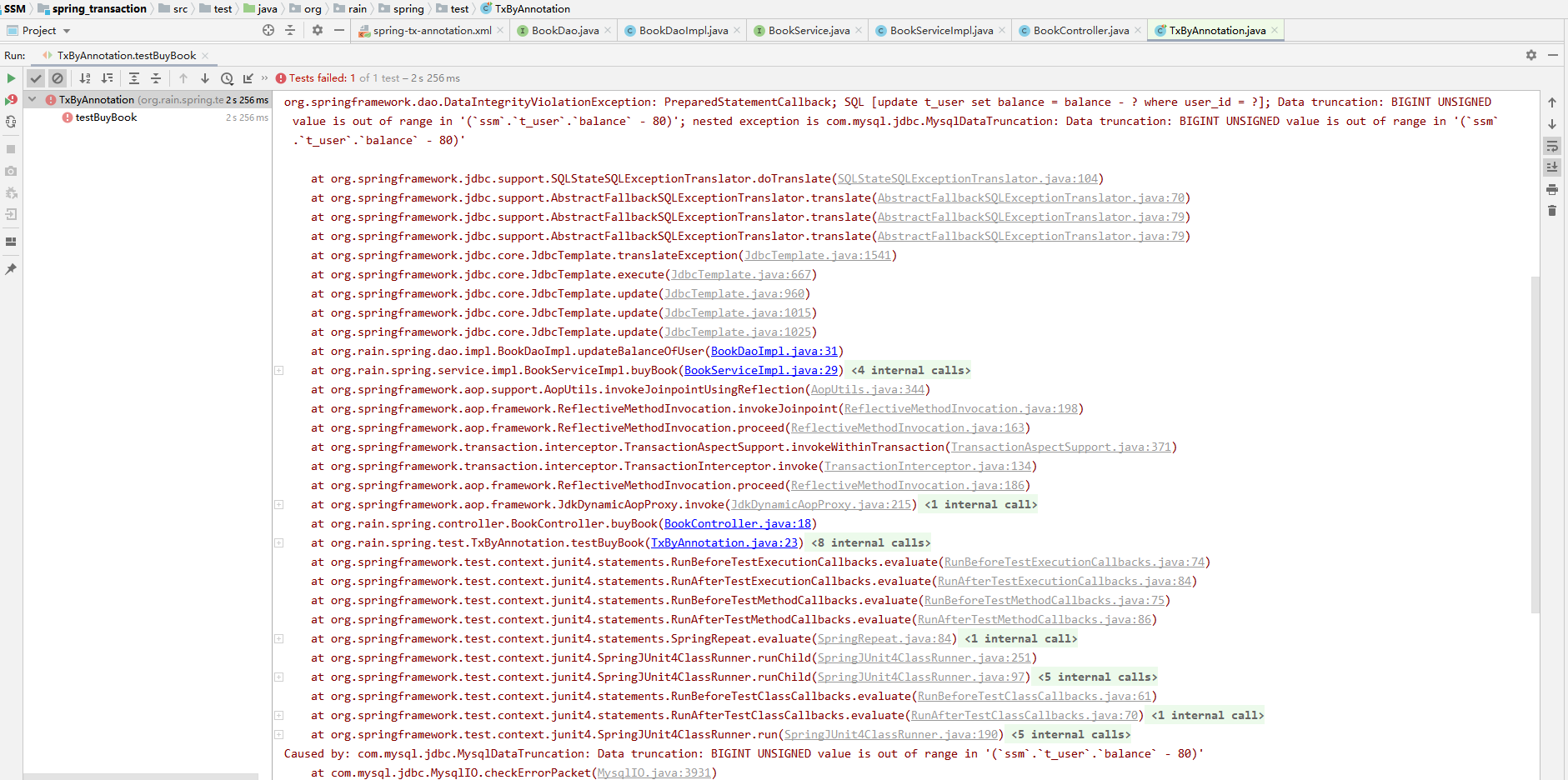The width and height of the screenshot is (1568, 780).
Task: Expand 8 internal calls fold at TxByAnnotation line
Action: [x=279, y=542]
